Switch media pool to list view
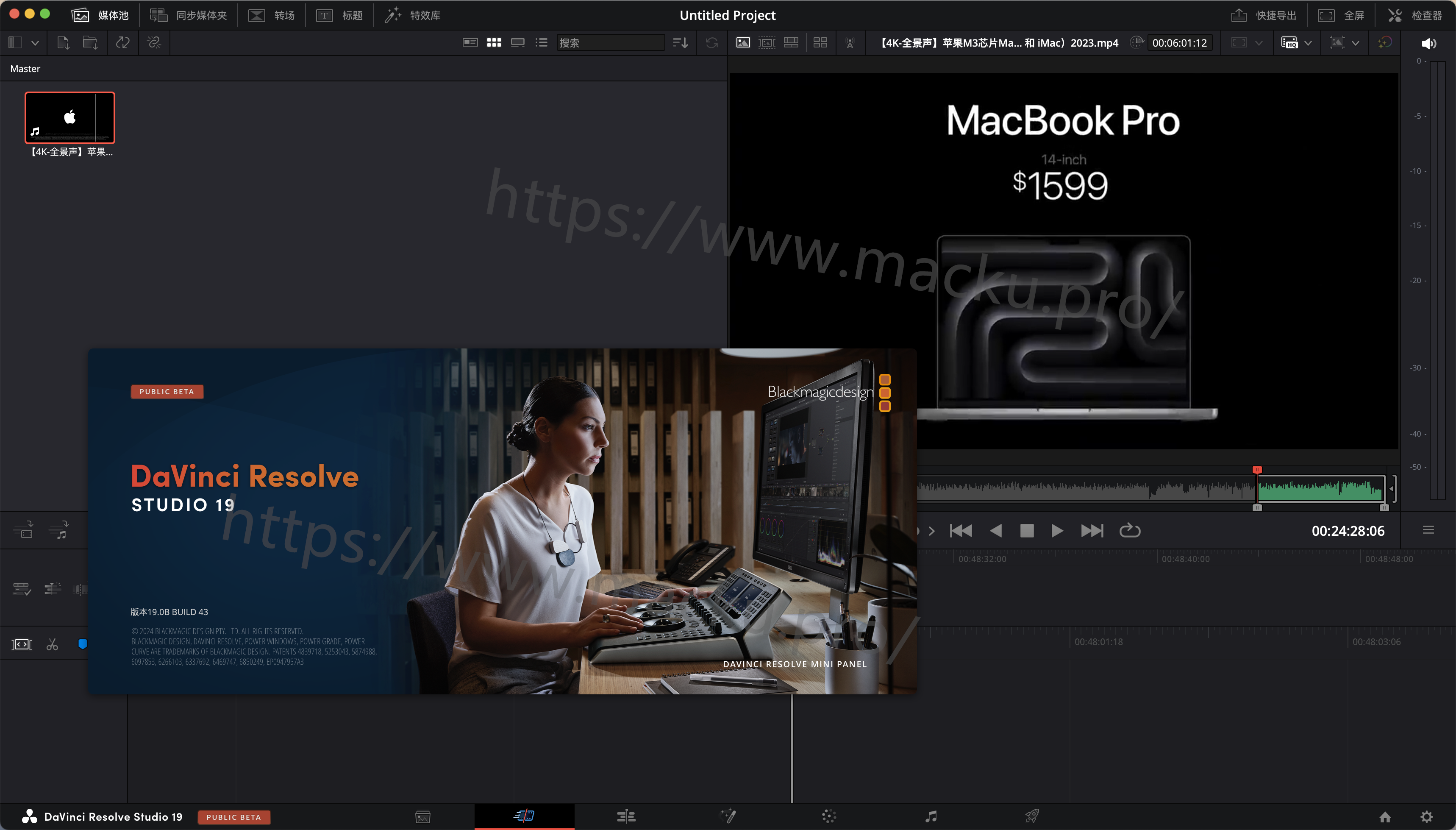 (542, 43)
